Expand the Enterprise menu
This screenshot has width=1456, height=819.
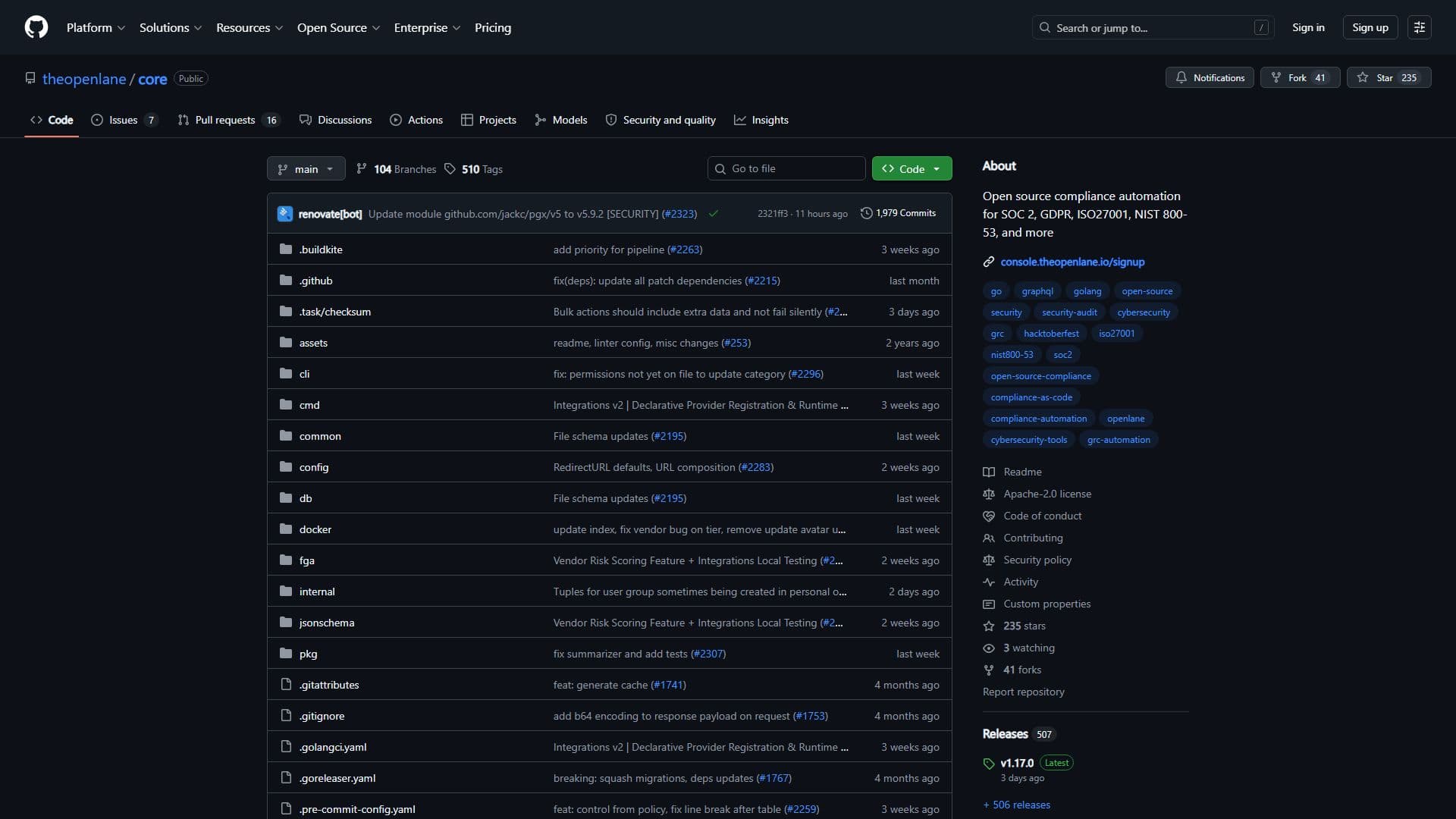(427, 27)
